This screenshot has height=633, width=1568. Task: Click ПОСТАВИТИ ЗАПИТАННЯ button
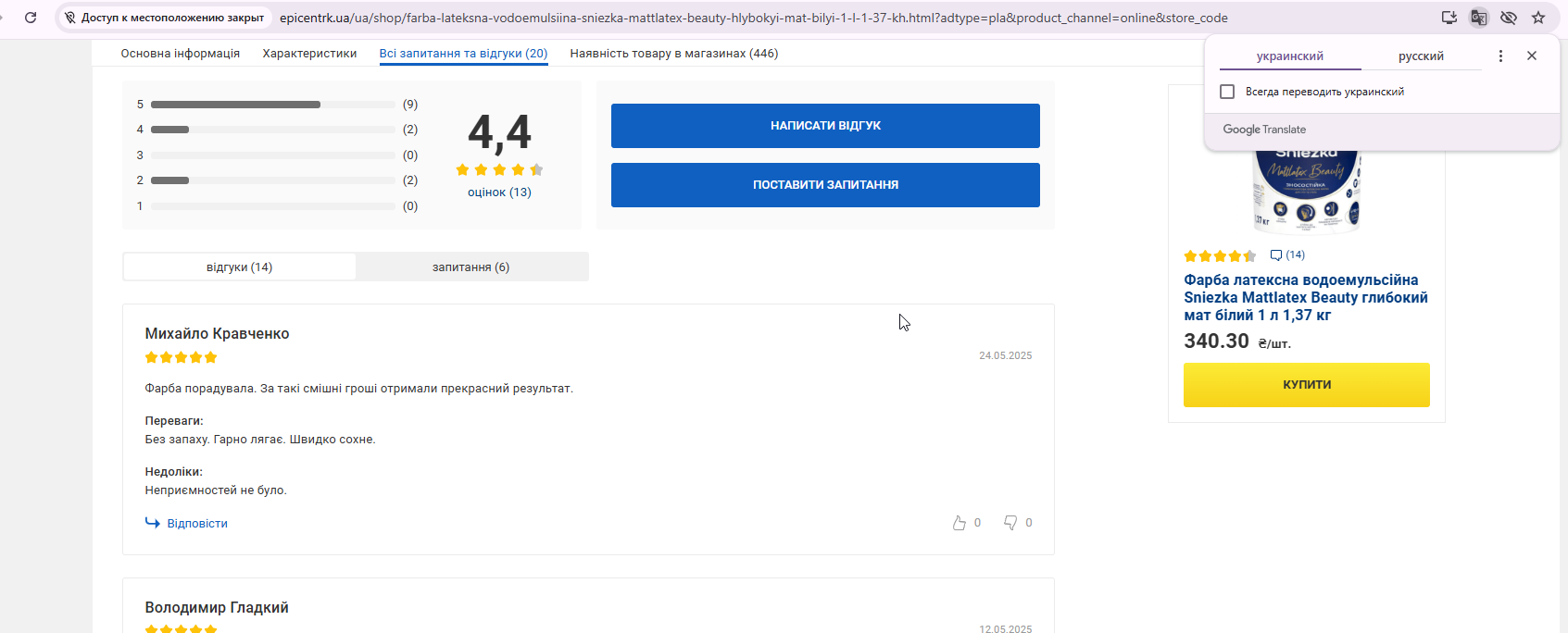[x=825, y=185]
